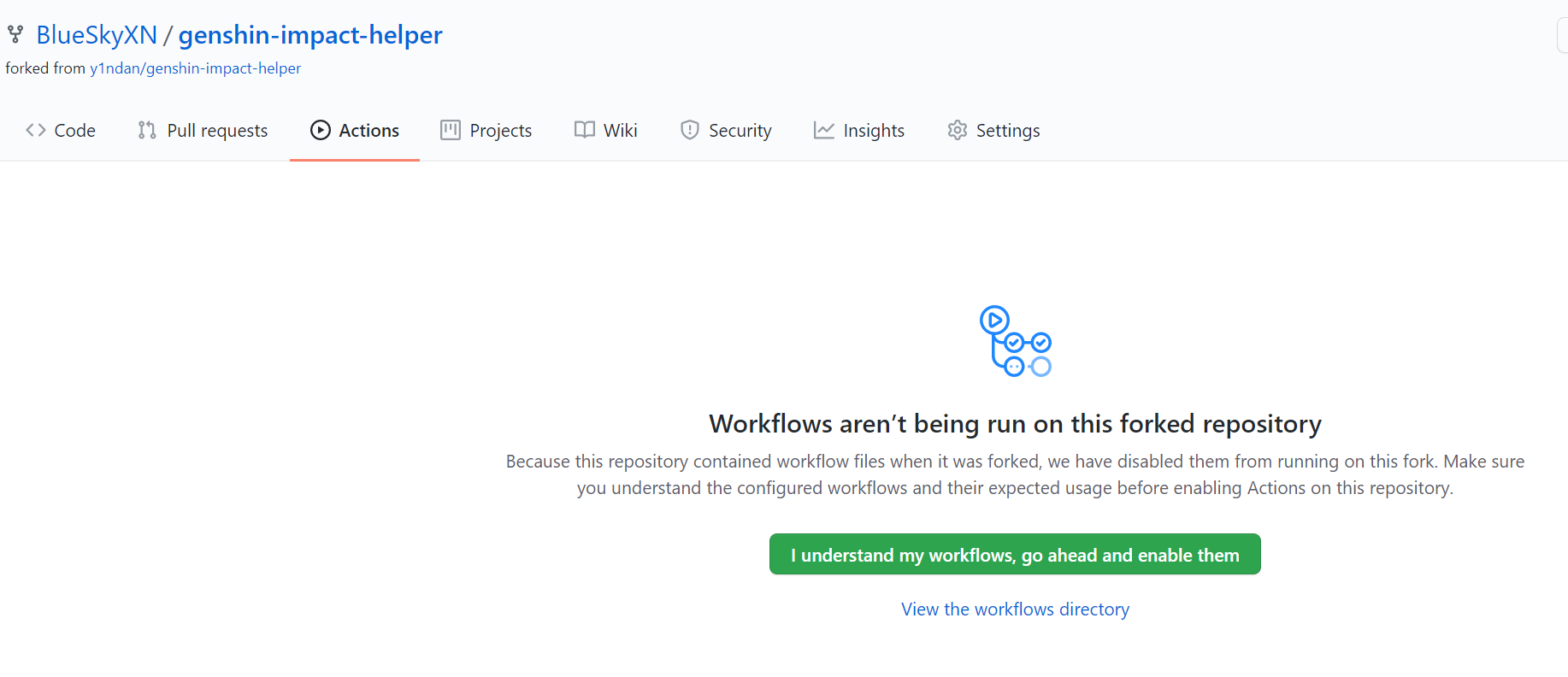Click the Code tab angle-brackets icon

click(x=35, y=130)
